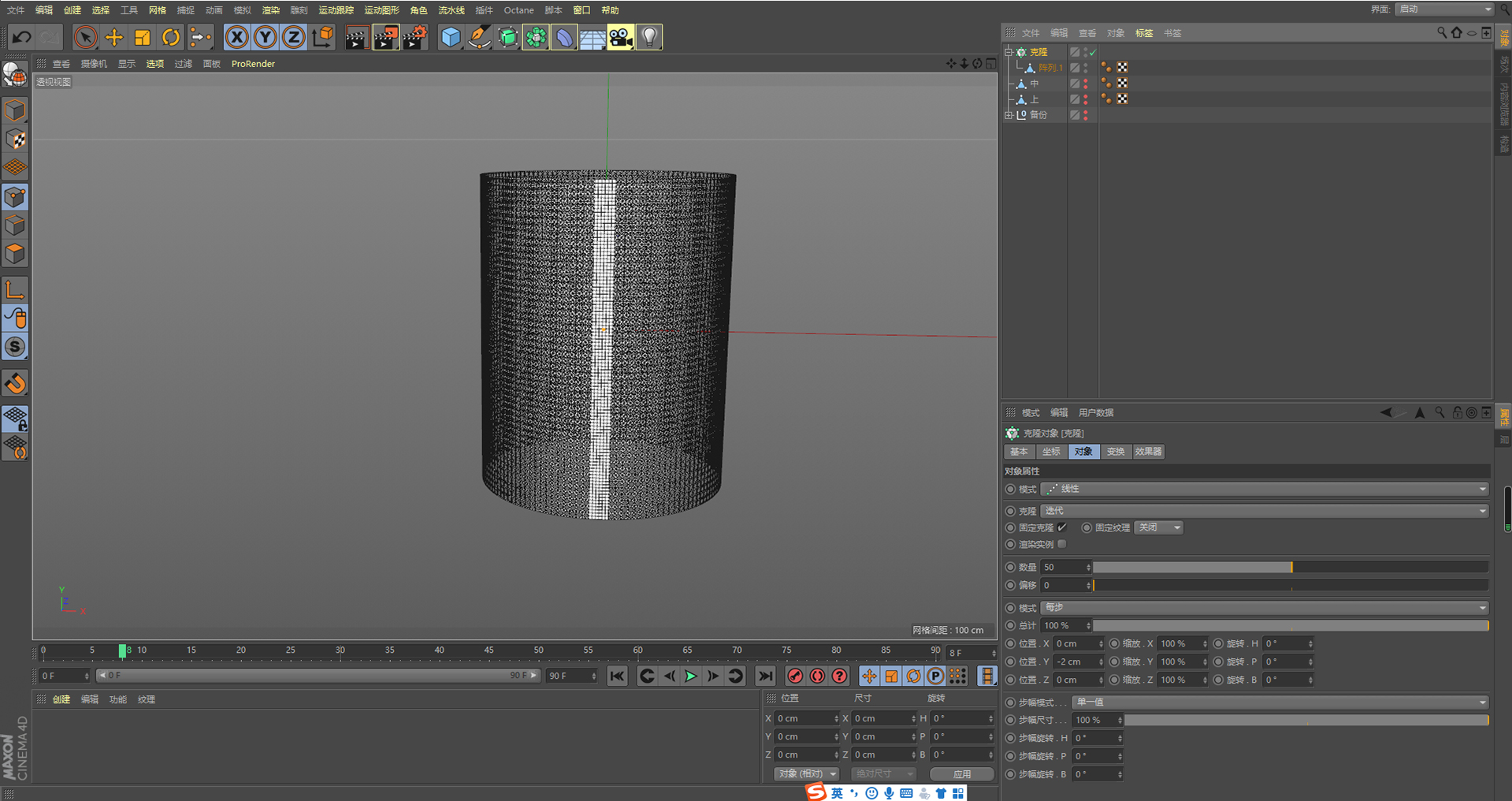The height and width of the screenshot is (801, 1512).
Task: Expand the 备份 object tree node
Action: tap(1009, 115)
